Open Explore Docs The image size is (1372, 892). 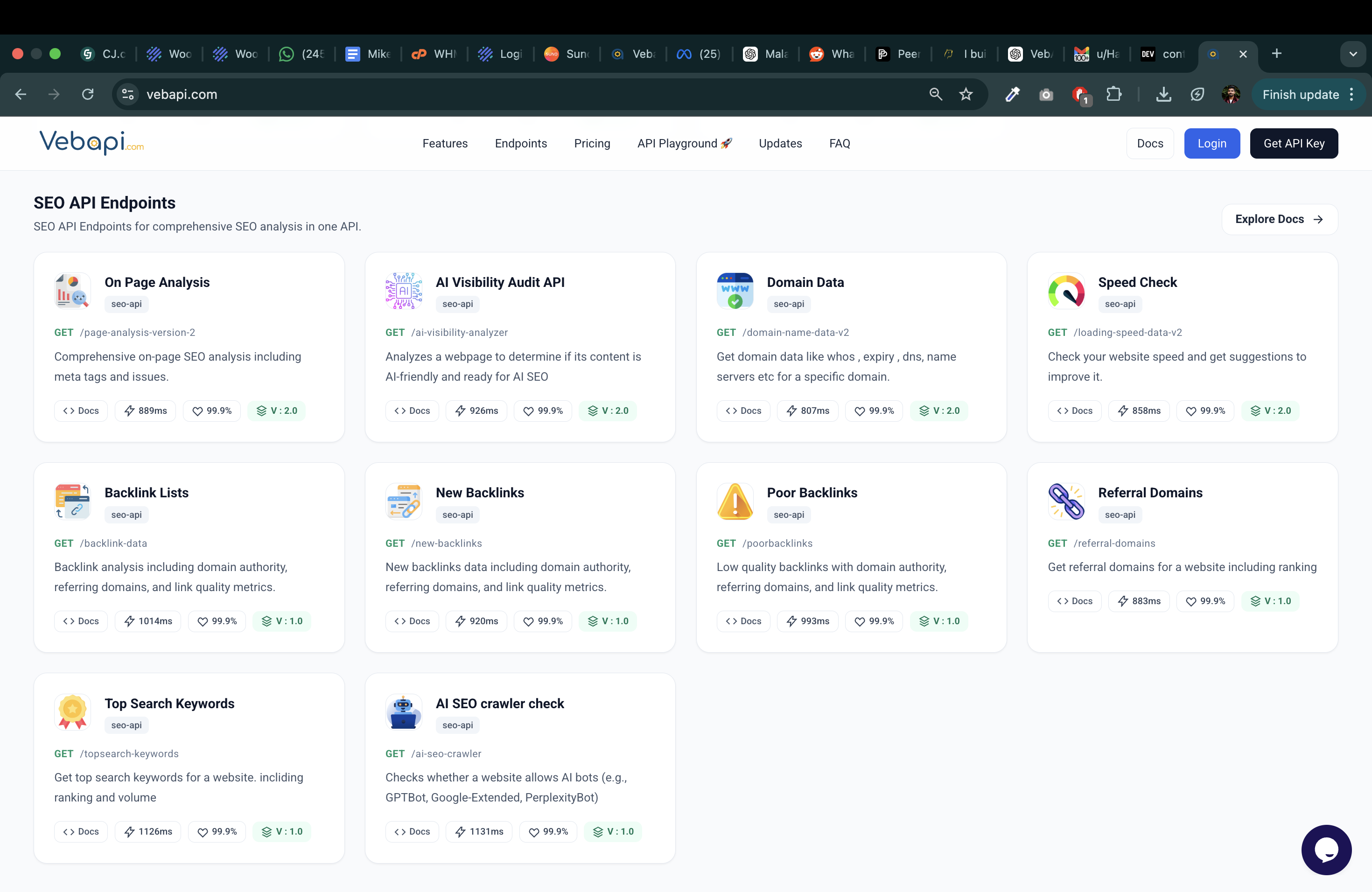(x=1279, y=219)
